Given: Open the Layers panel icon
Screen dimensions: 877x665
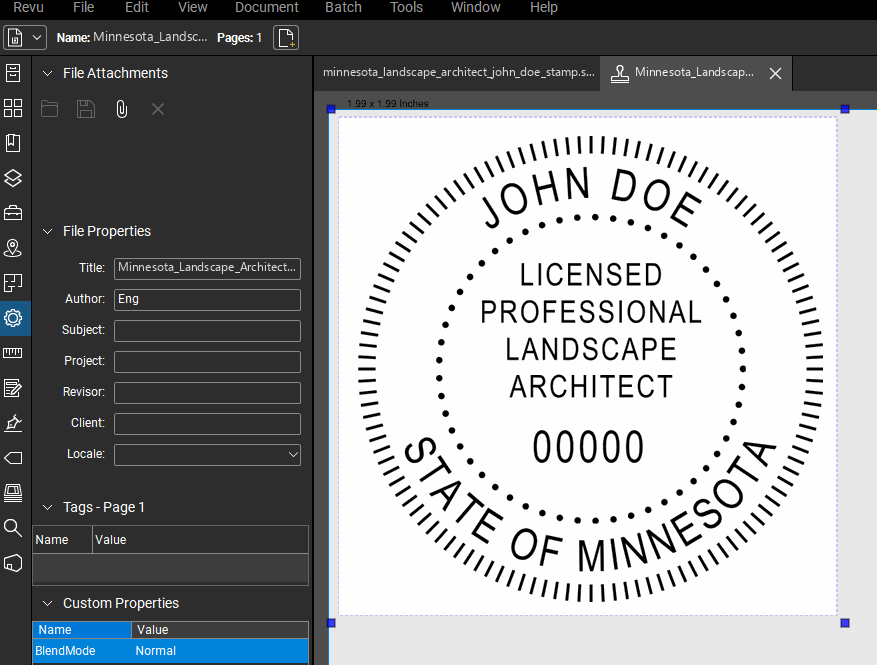Looking at the screenshot, I should (13, 178).
